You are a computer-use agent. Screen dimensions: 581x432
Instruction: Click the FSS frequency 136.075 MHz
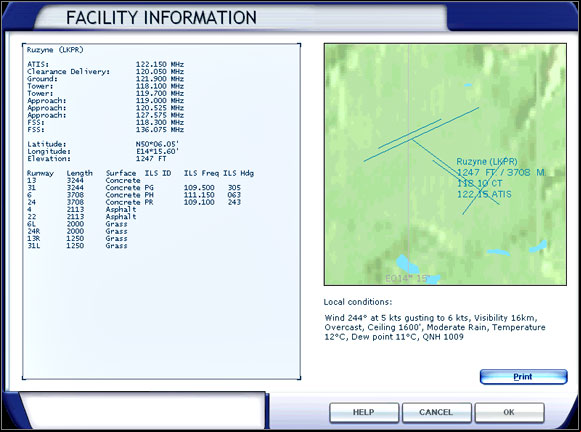160,130
